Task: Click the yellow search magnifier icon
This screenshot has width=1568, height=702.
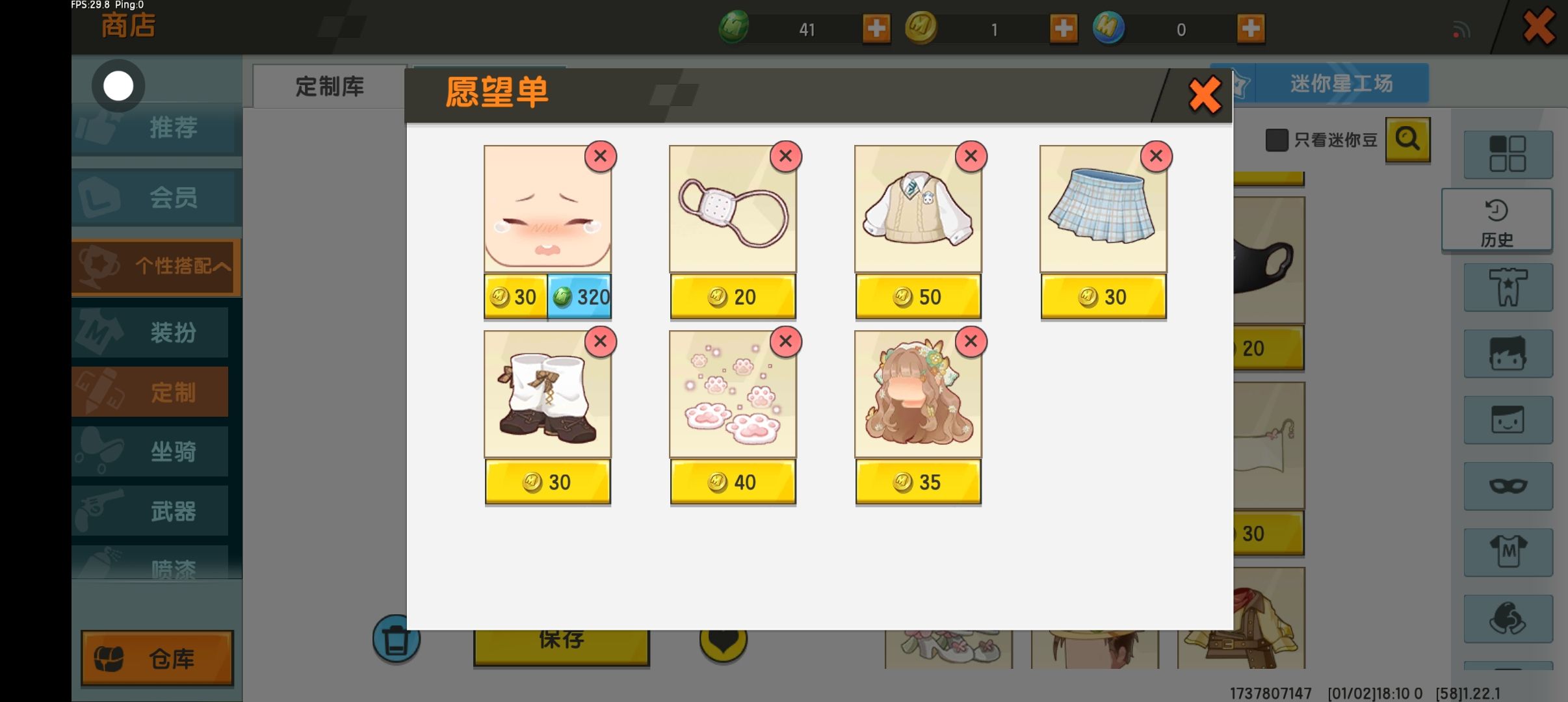Action: 1407,140
